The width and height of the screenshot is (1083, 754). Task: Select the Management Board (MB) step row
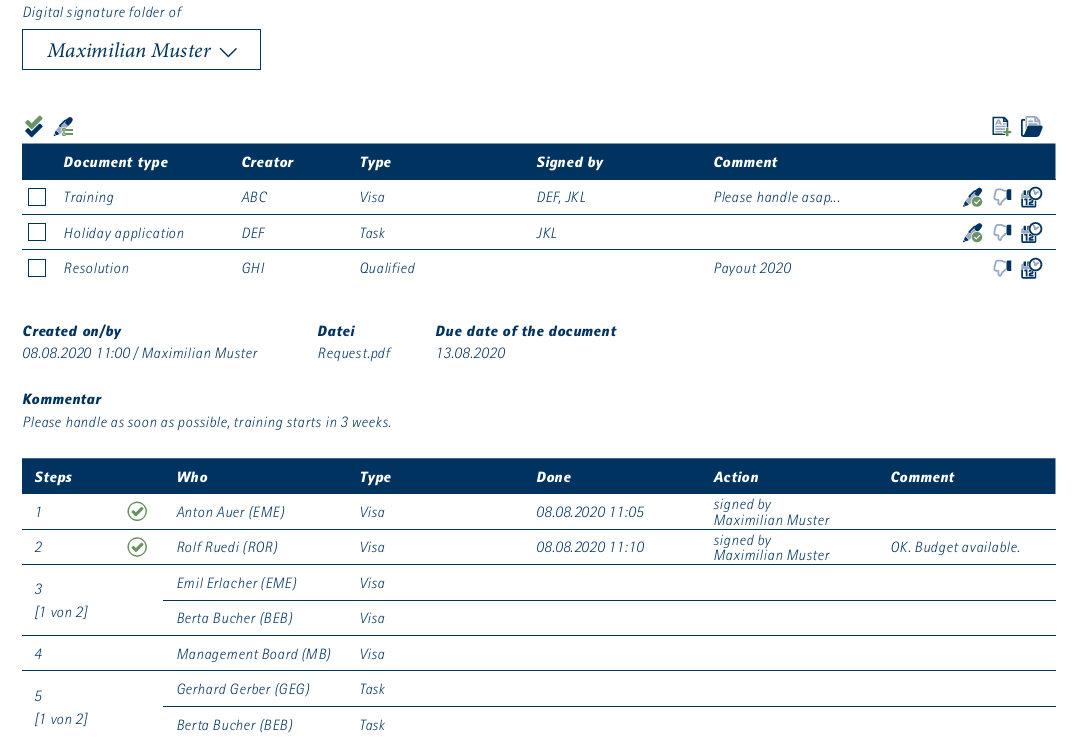coord(254,654)
